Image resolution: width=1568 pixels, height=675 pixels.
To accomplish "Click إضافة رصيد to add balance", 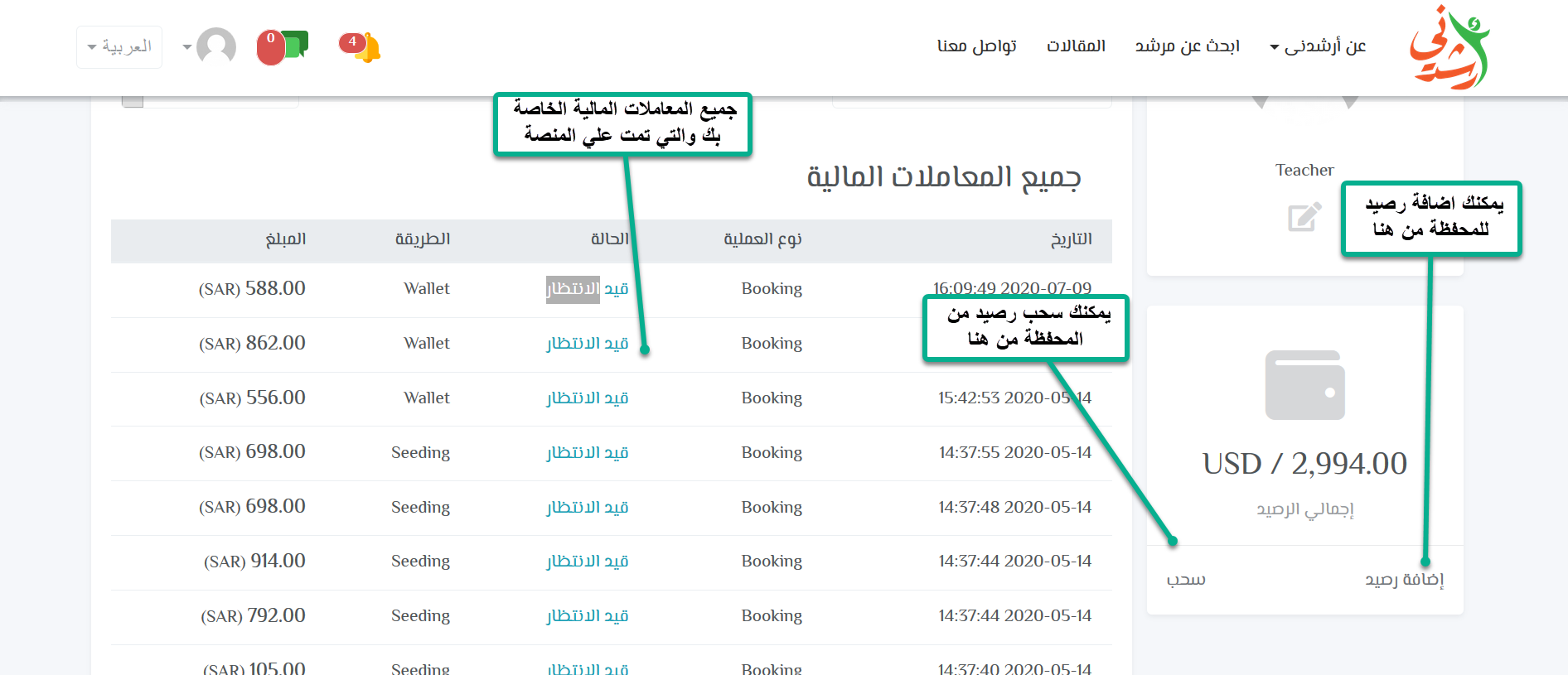I will (x=1404, y=580).
